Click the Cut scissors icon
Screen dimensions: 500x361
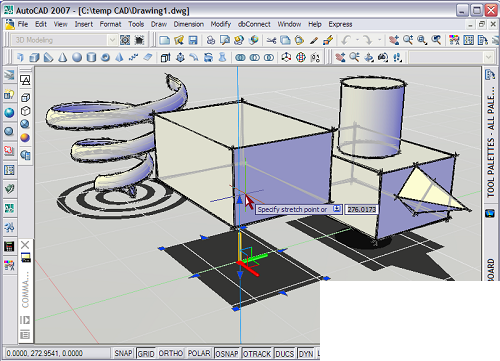(271, 40)
